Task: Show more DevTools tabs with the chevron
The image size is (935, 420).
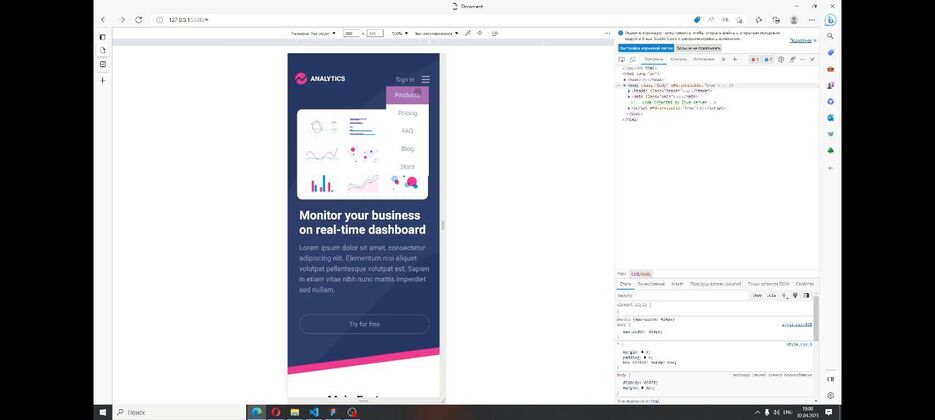Action: coord(723,59)
